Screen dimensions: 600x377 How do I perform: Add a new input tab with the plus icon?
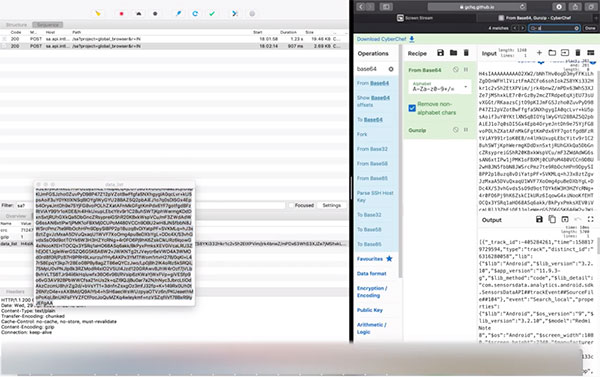point(539,53)
